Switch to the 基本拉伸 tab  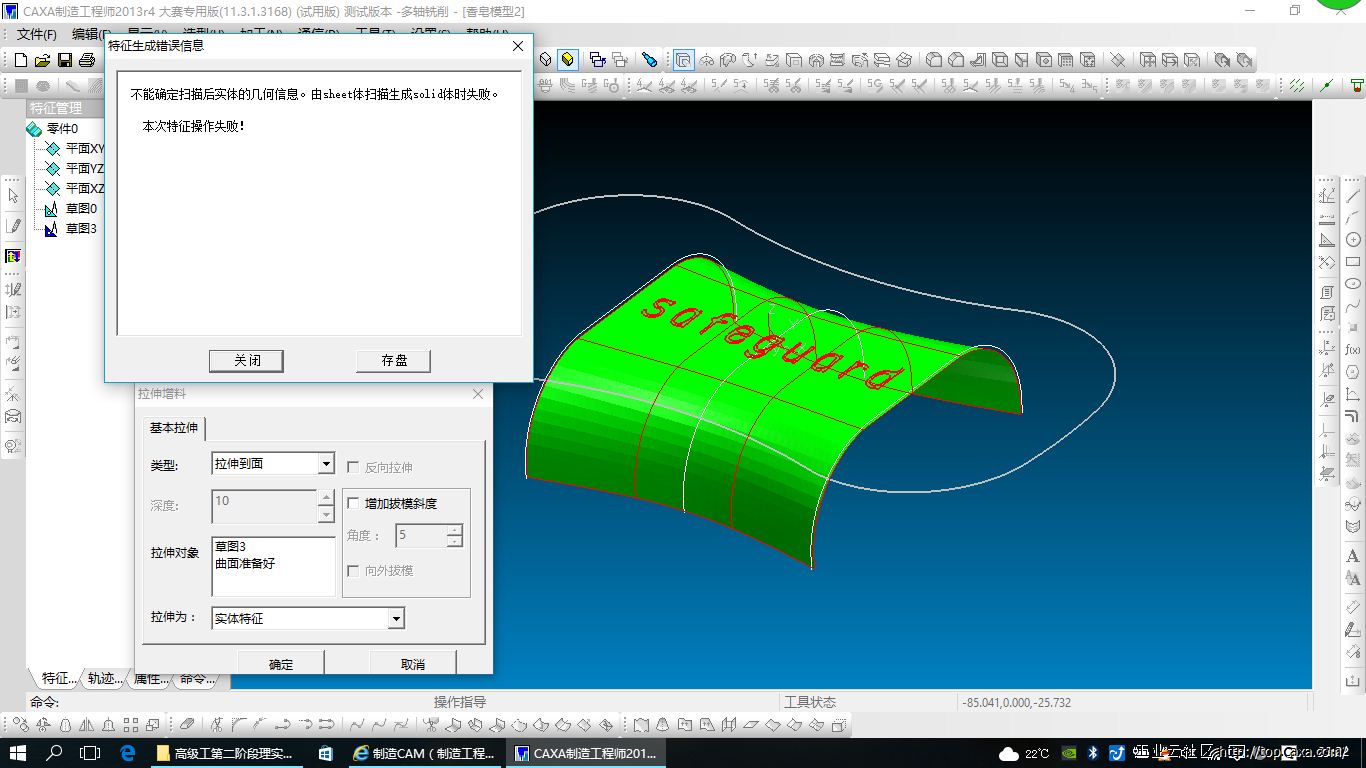[174, 428]
